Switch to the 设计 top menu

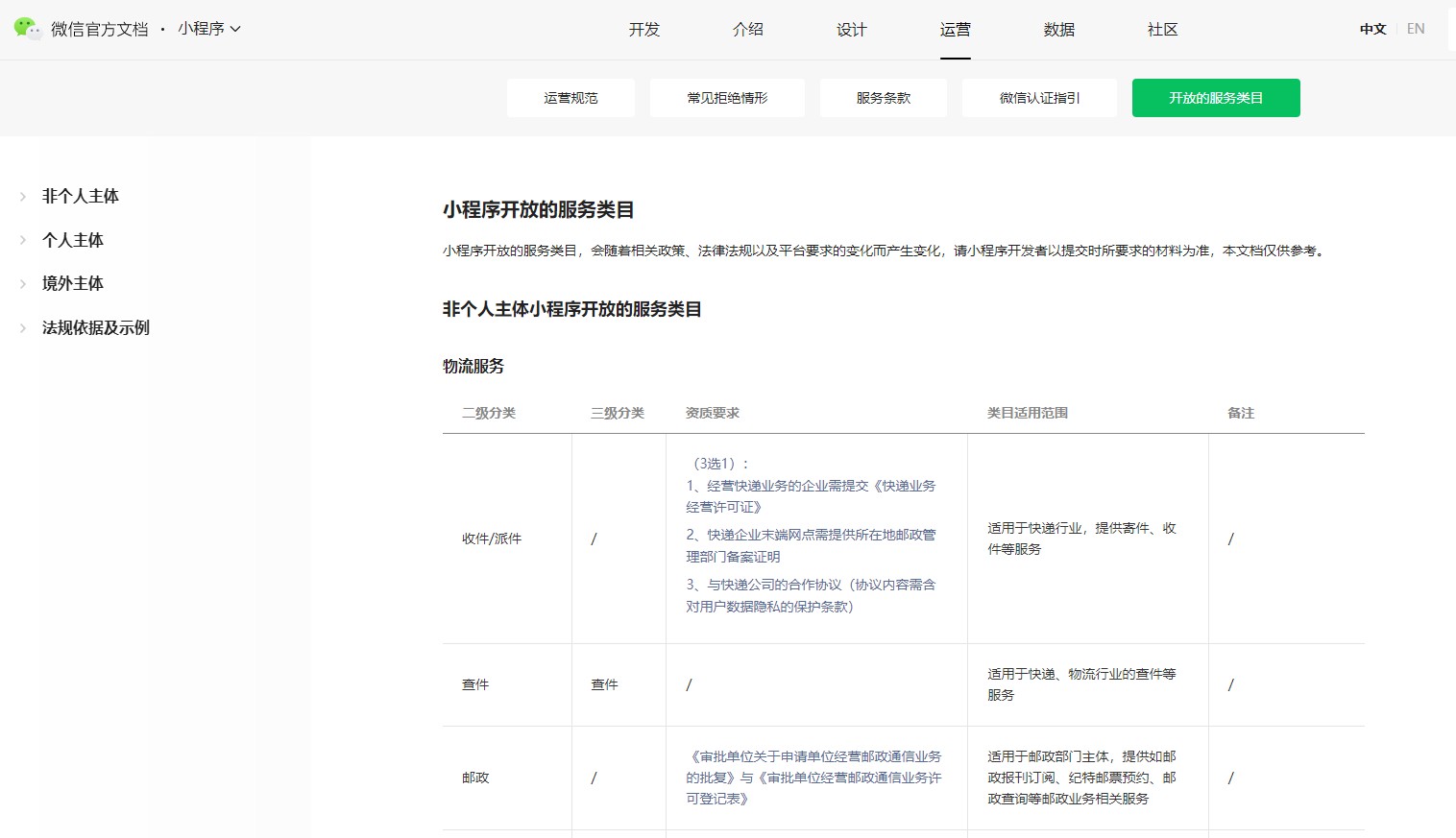click(852, 30)
